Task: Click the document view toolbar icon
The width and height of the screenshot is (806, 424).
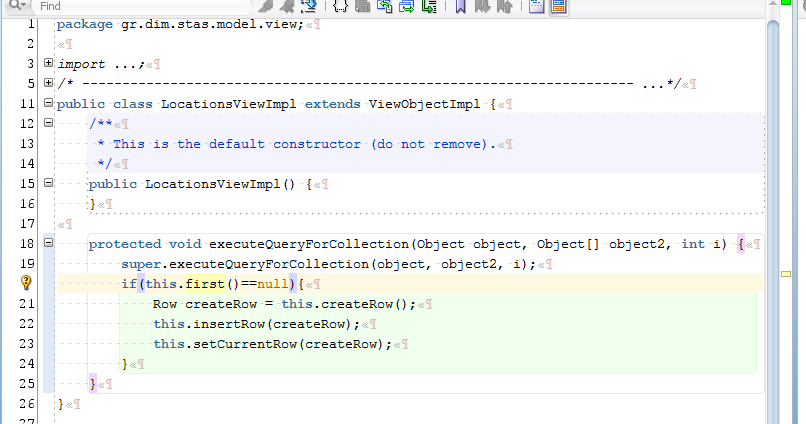Action: click(x=536, y=6)
